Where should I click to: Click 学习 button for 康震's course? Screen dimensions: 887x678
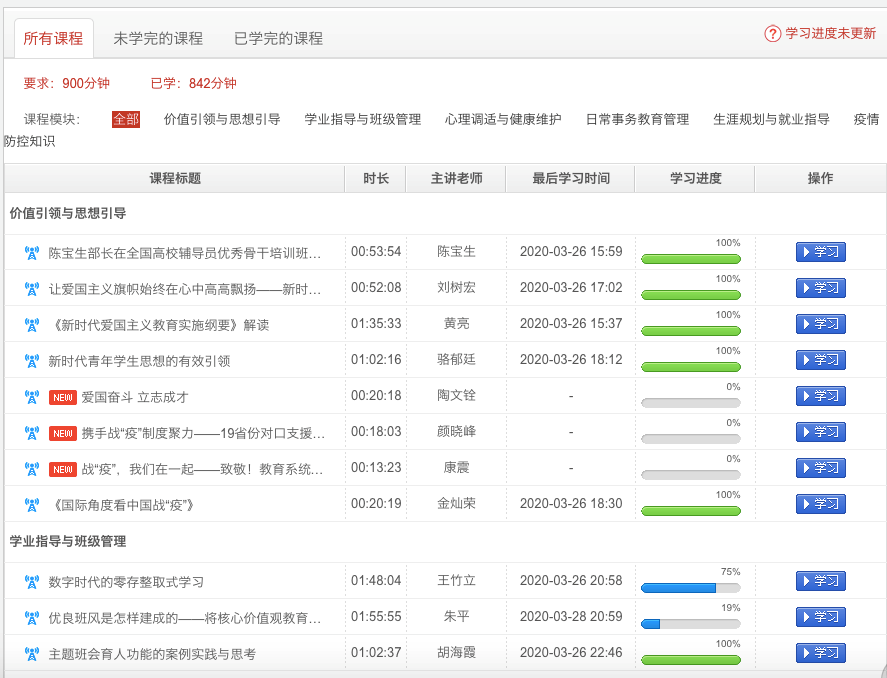click(x=820, y=468)
